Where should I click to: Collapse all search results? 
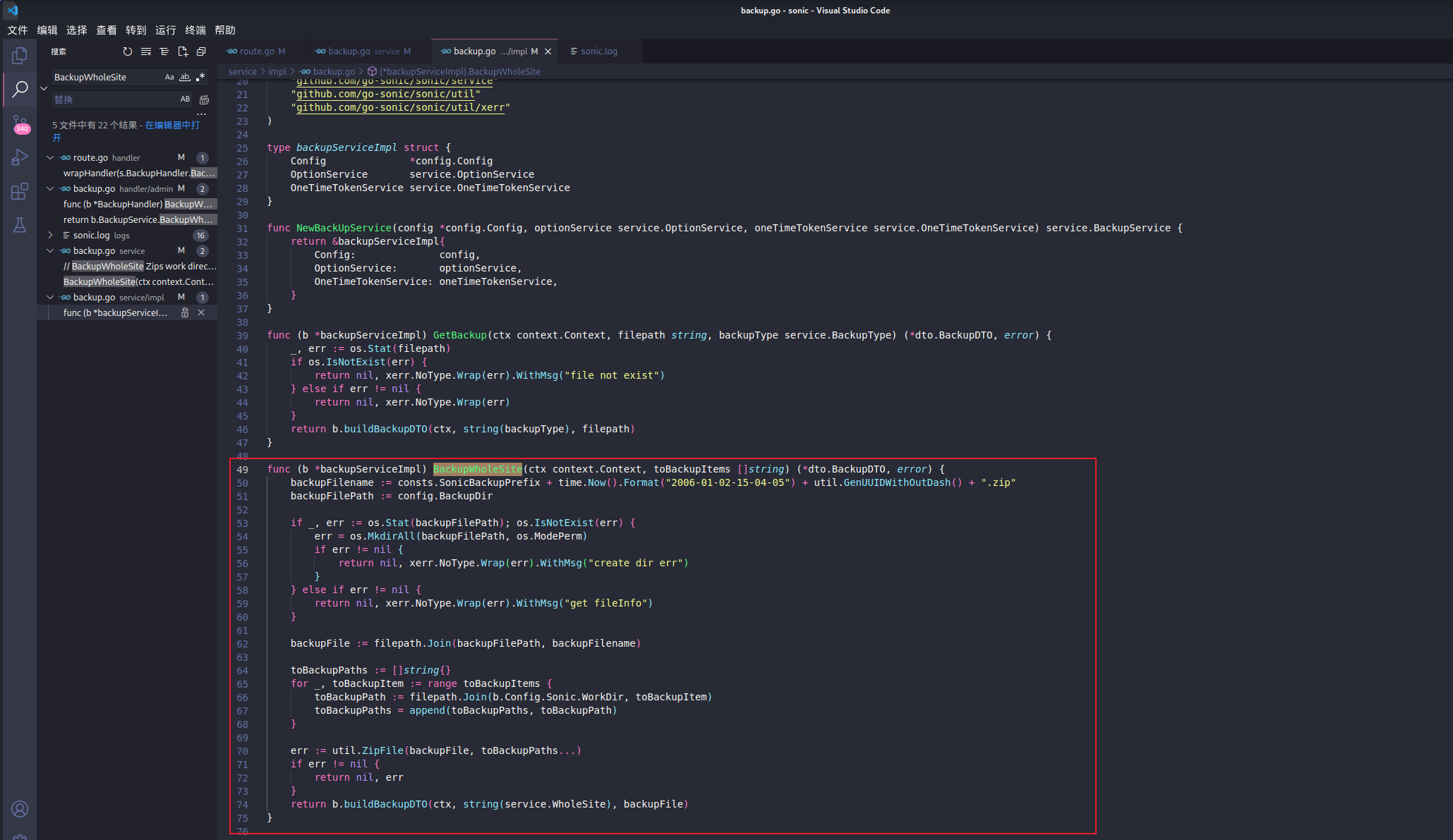point(201,51)
